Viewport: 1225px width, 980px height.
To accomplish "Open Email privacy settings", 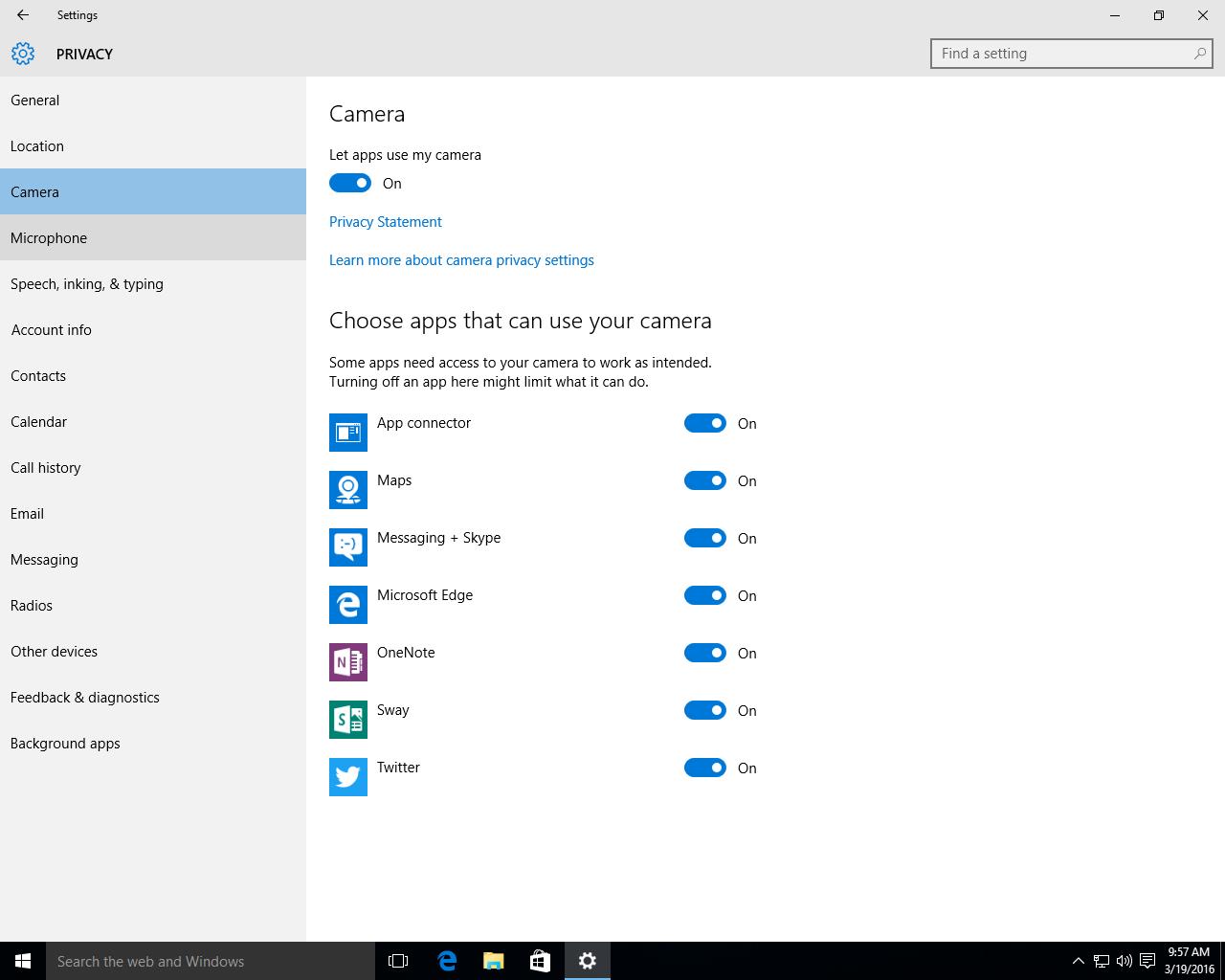I will point(153,513).
